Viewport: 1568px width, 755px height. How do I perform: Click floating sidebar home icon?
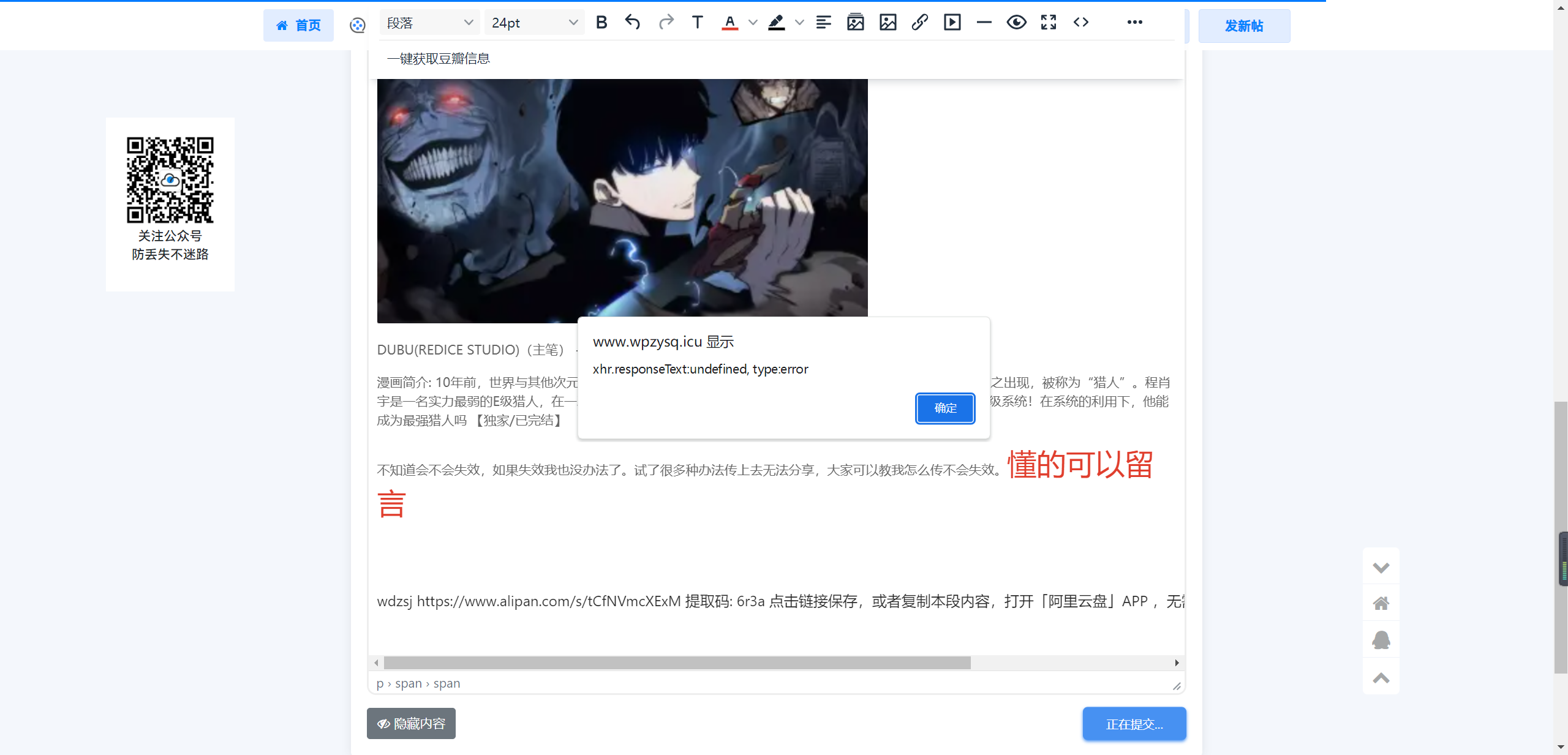(x=1381, y=604)
